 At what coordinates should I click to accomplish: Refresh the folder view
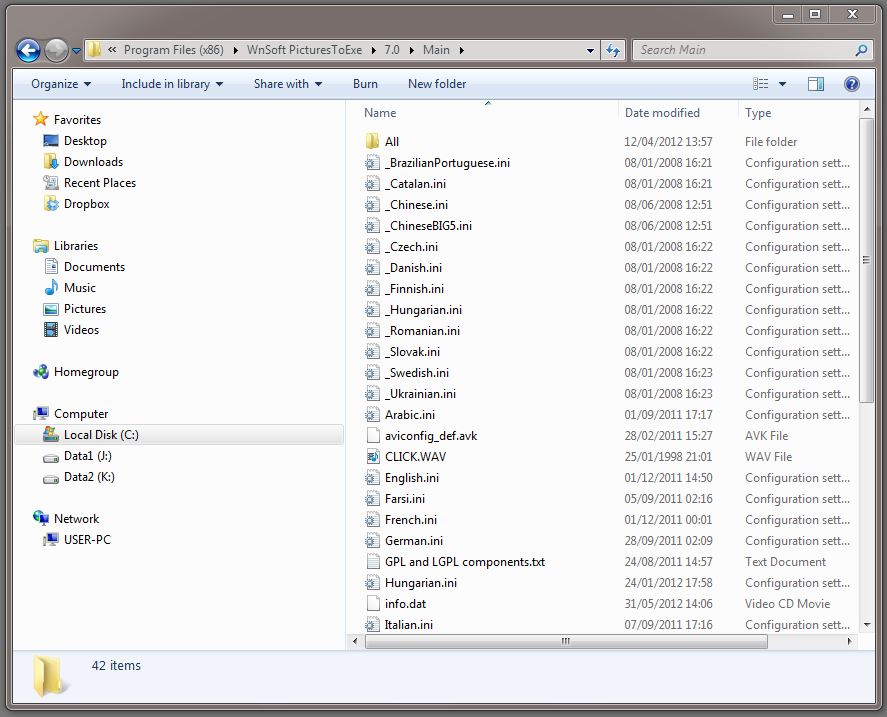613,50
